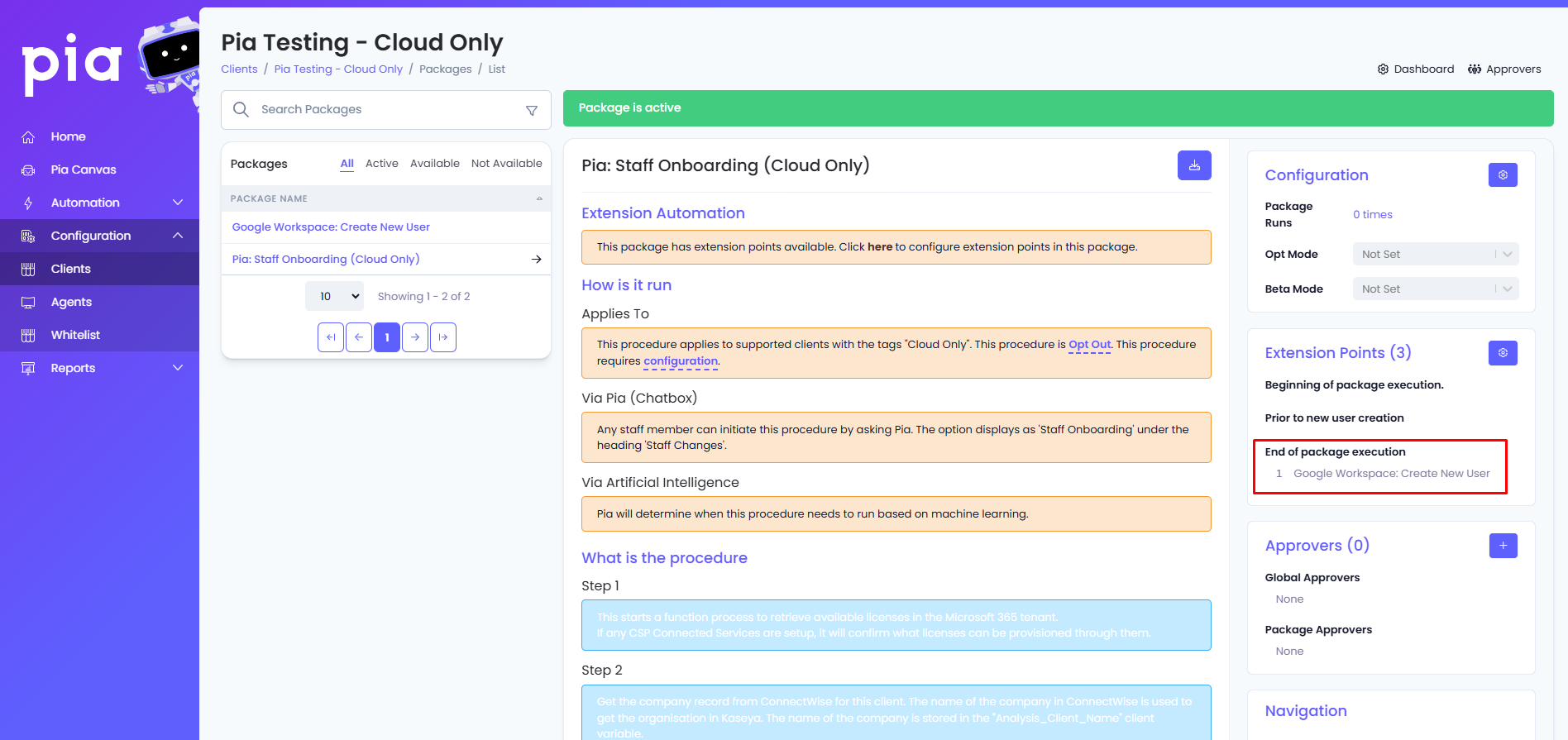
Task: Focus the Search Packages field
Action: [x=386, y=110]
